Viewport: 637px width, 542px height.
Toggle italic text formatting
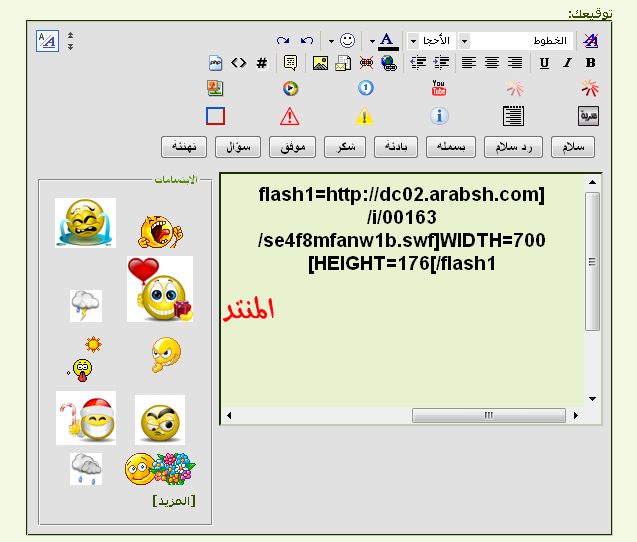tap(567, 63)
